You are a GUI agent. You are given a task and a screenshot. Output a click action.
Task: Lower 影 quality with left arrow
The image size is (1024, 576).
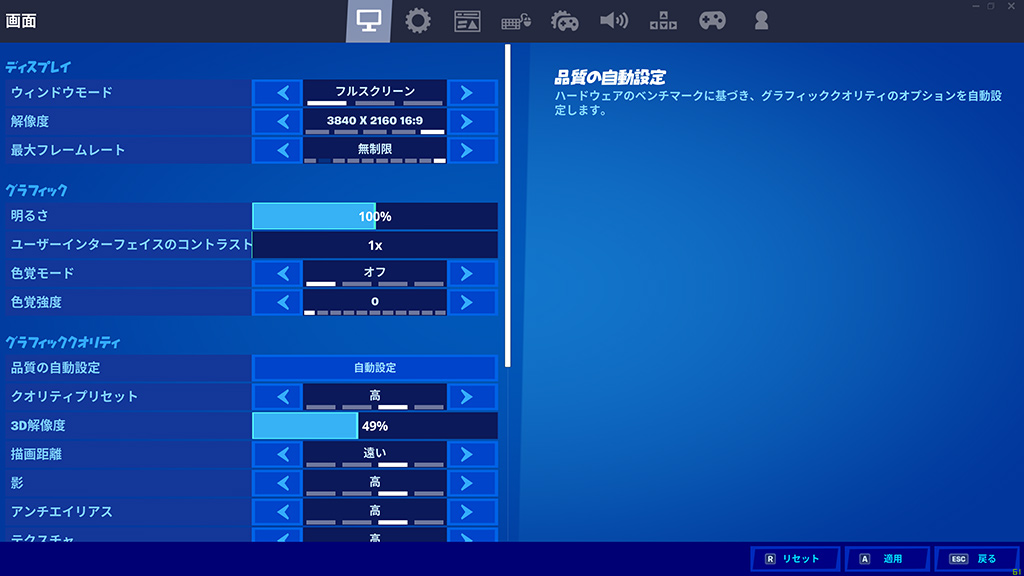point(277,483)
